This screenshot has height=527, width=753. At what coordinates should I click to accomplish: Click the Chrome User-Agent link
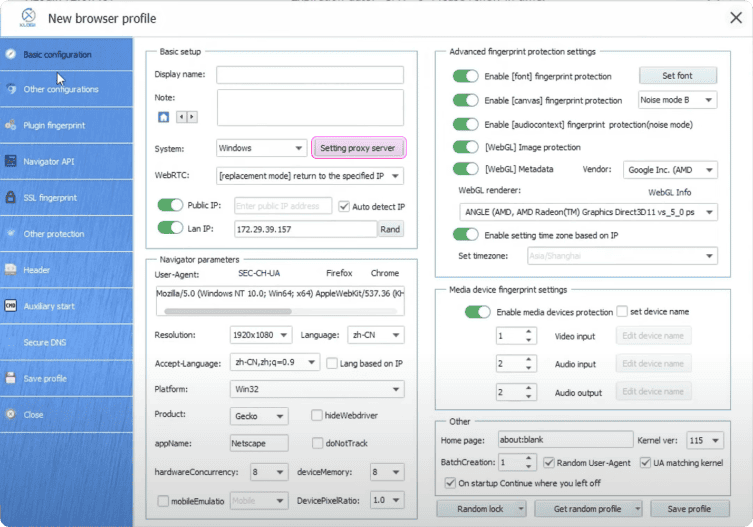click(385, 273)
